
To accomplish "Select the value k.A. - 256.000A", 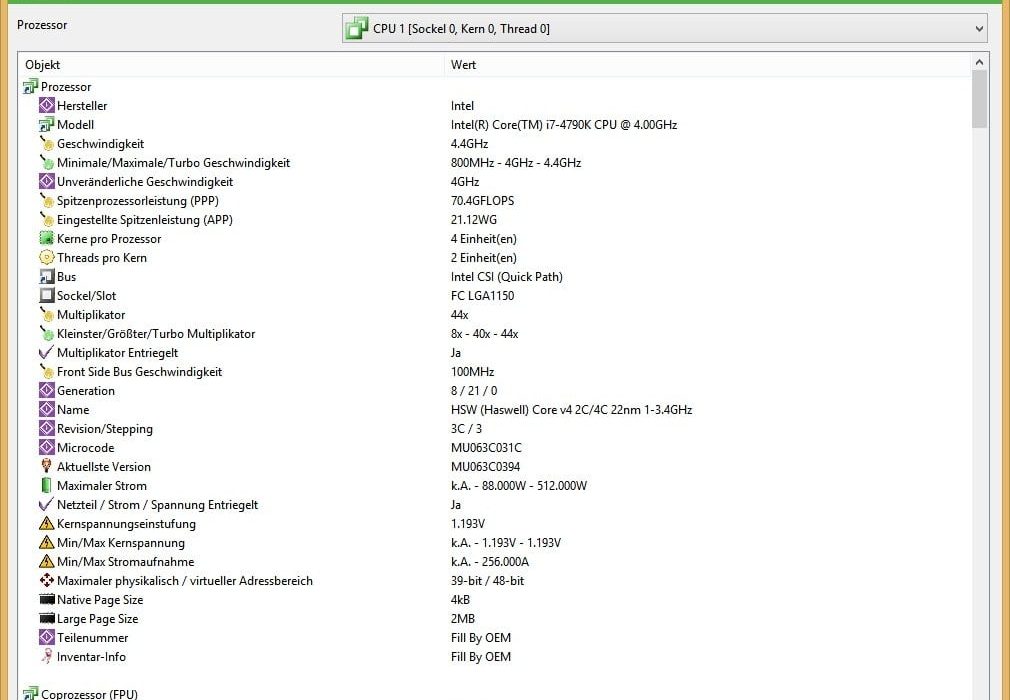I will [x=490, y=561].
